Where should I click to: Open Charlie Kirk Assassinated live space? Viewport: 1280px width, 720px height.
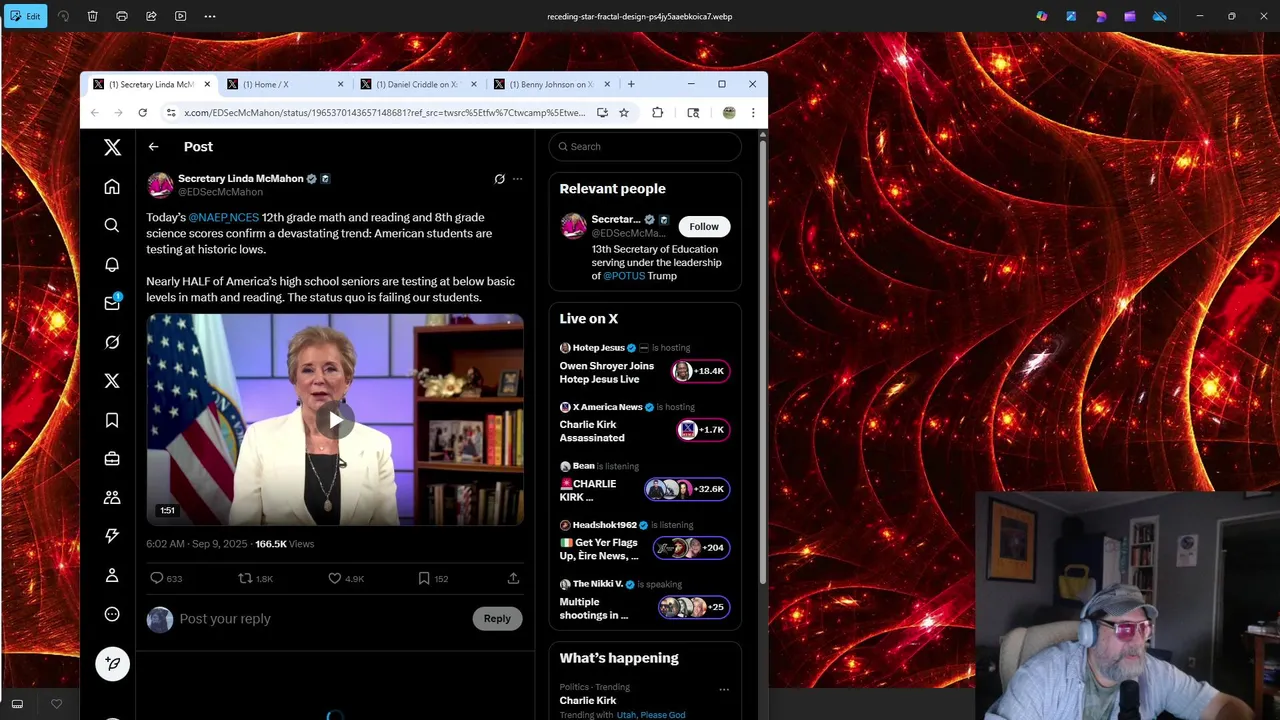point(645,424)
